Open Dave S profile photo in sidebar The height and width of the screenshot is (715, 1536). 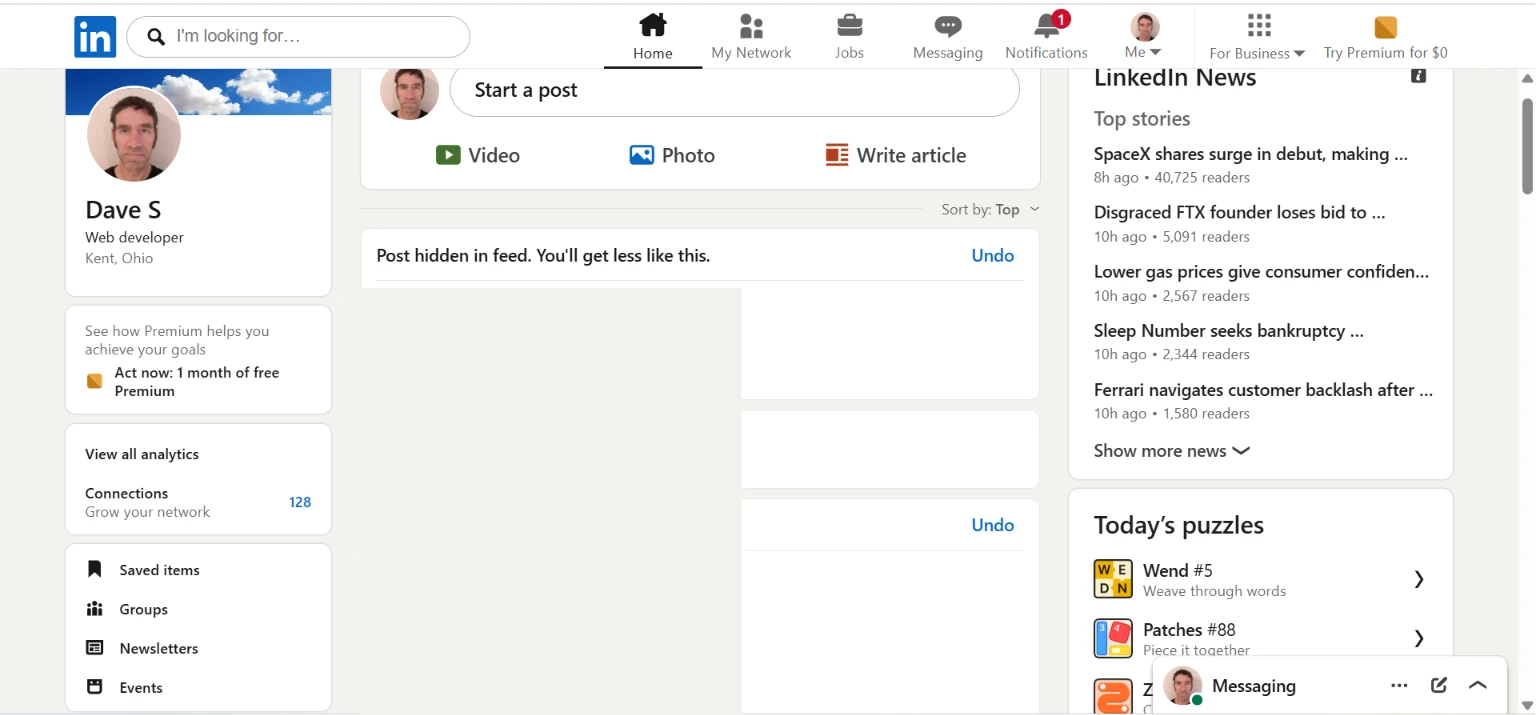[x=134, y=135]
